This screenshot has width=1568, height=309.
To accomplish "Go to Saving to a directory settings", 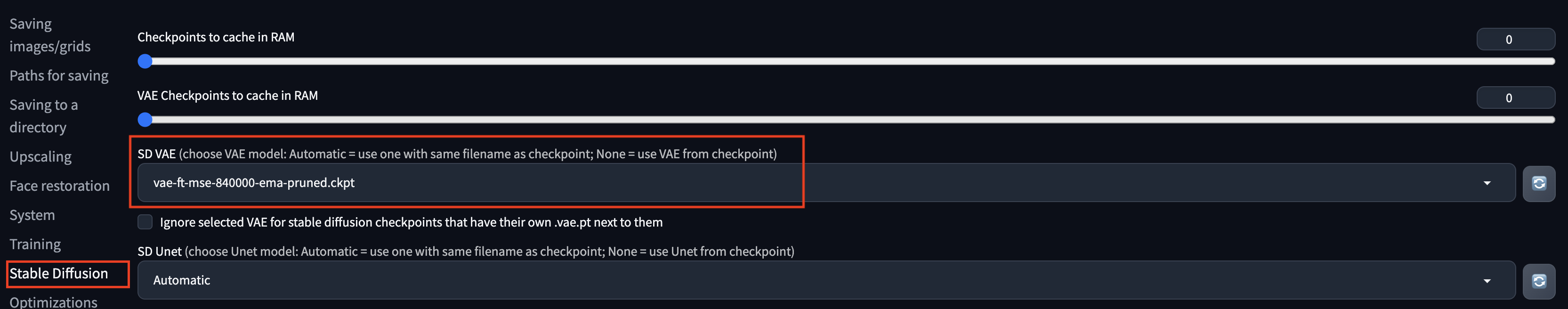I will click(x=44, y=116).
